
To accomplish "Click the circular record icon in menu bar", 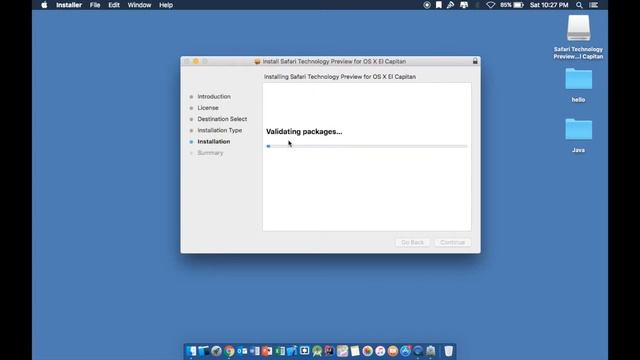I will [427, 5].
